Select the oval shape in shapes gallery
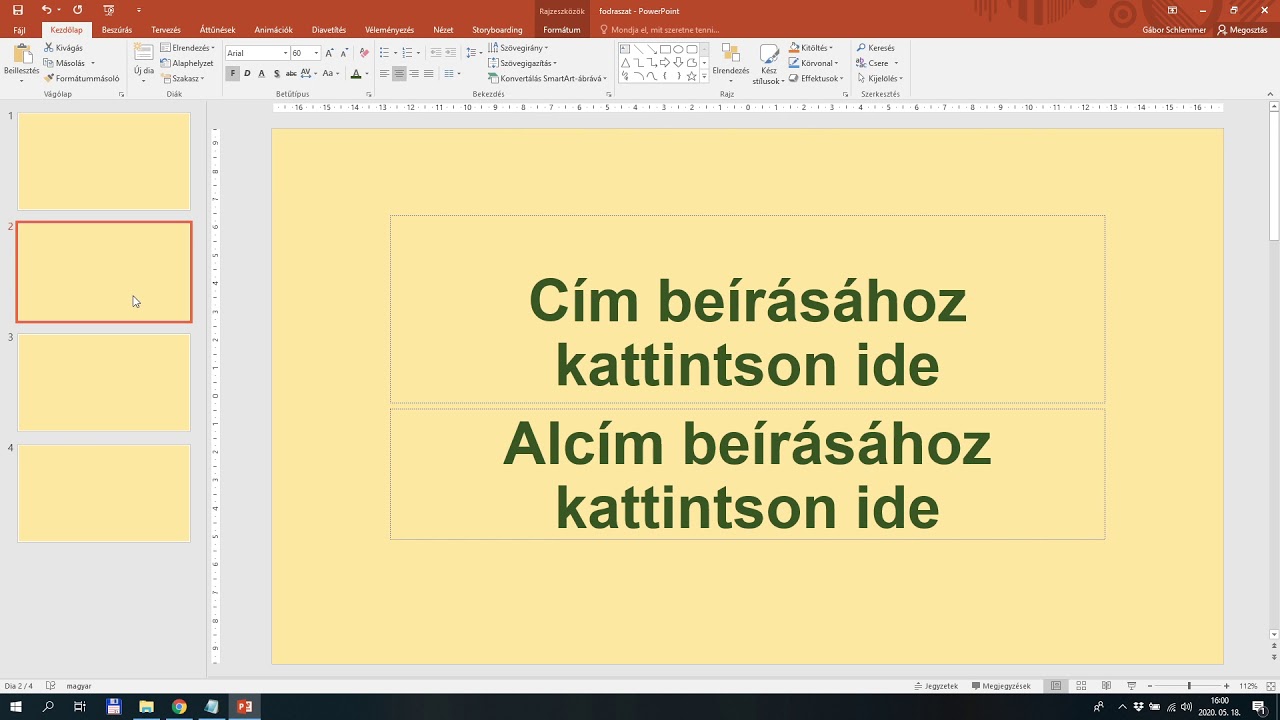Viewport: 1280px width, 720px height. pyautogui.click(x=678, y=49)
